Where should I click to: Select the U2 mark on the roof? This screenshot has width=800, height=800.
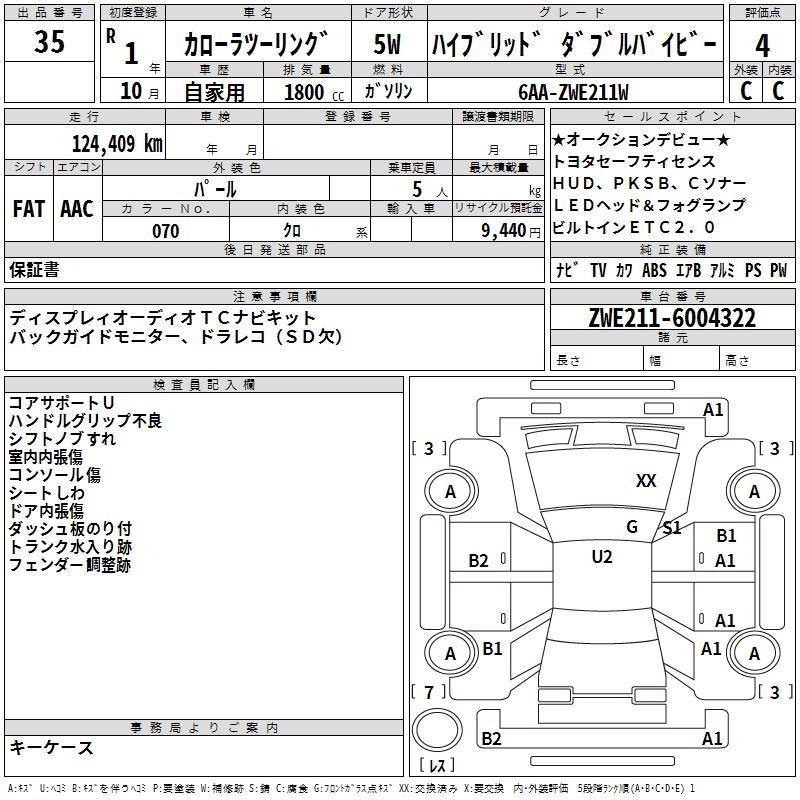602,557
